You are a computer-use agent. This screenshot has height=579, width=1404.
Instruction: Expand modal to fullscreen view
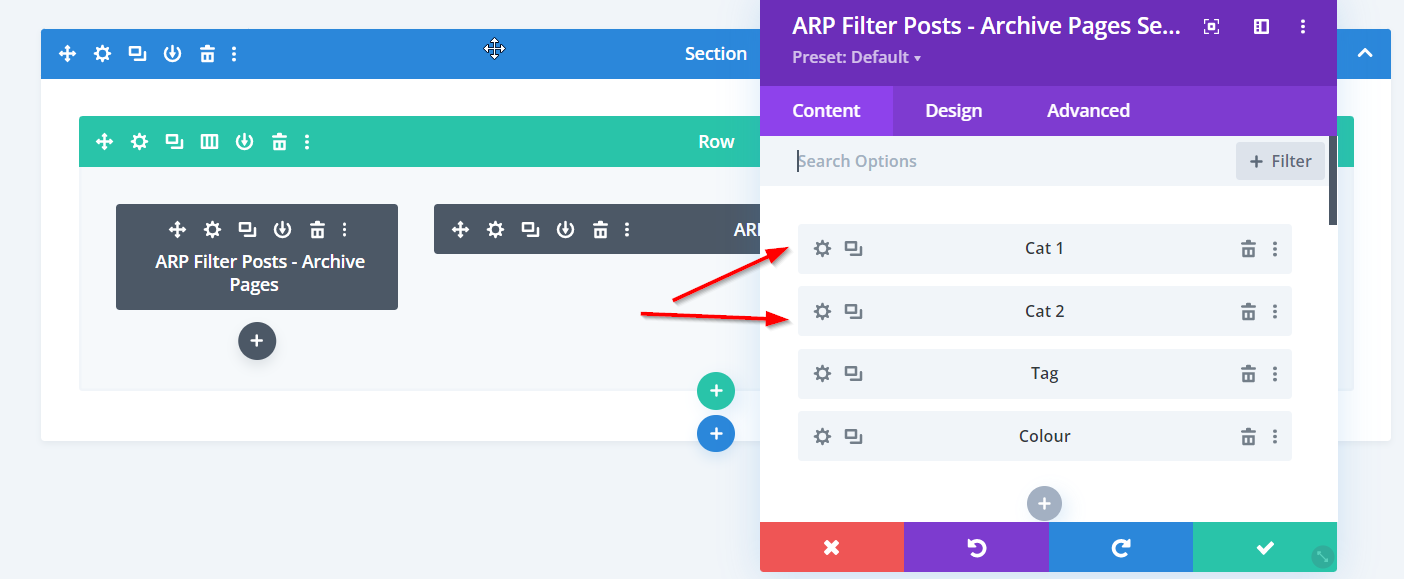click(1211, 27)
